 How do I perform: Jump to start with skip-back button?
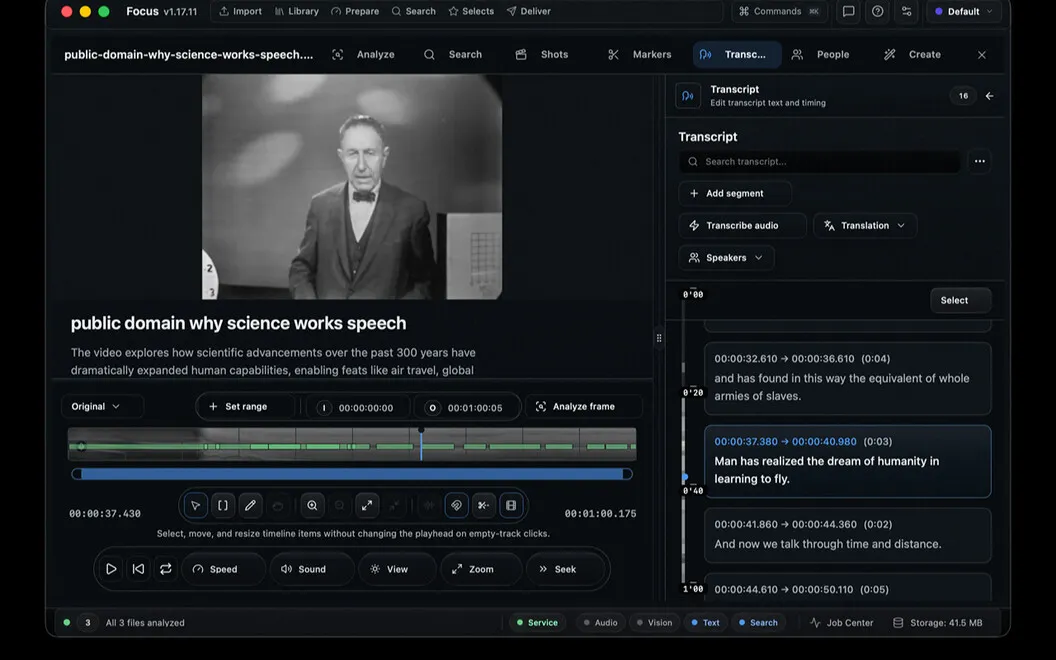[x=138, y=569]
